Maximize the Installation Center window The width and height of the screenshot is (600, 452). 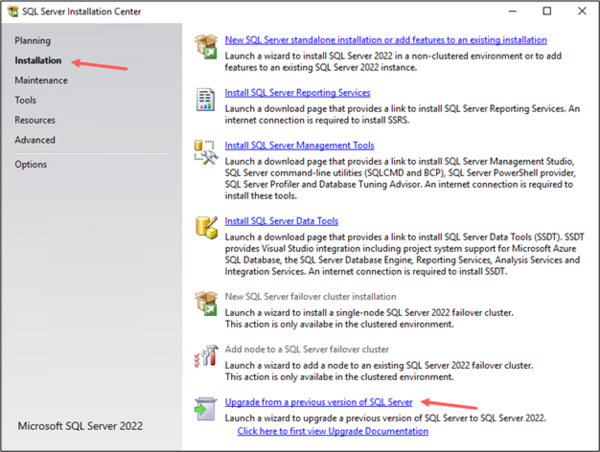547,11
